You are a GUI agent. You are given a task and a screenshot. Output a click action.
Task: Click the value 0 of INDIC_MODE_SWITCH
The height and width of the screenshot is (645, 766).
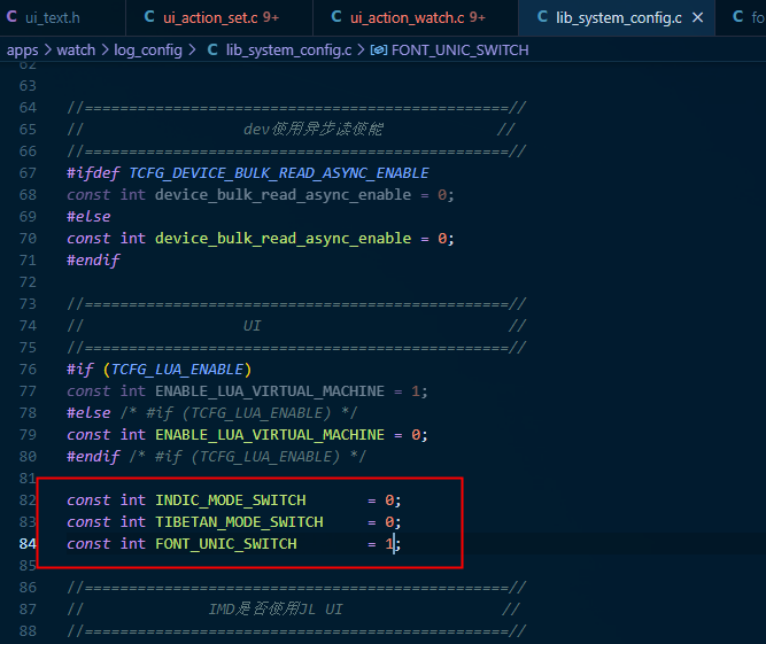tap(389, 500)
